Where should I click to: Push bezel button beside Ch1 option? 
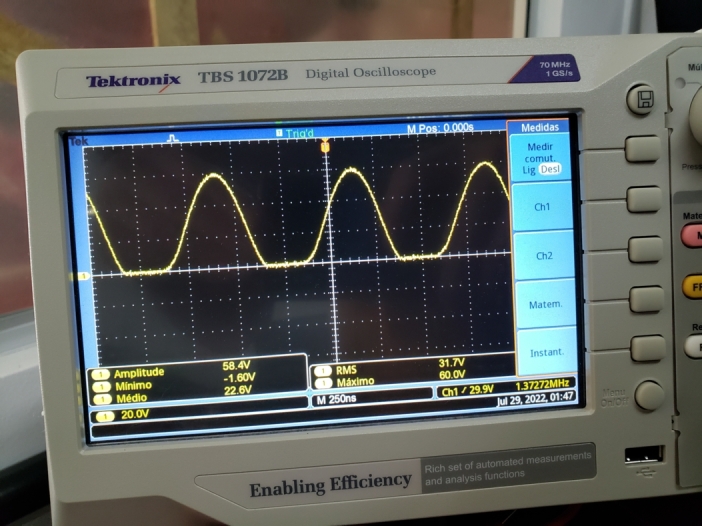click(x=644, y=200)
